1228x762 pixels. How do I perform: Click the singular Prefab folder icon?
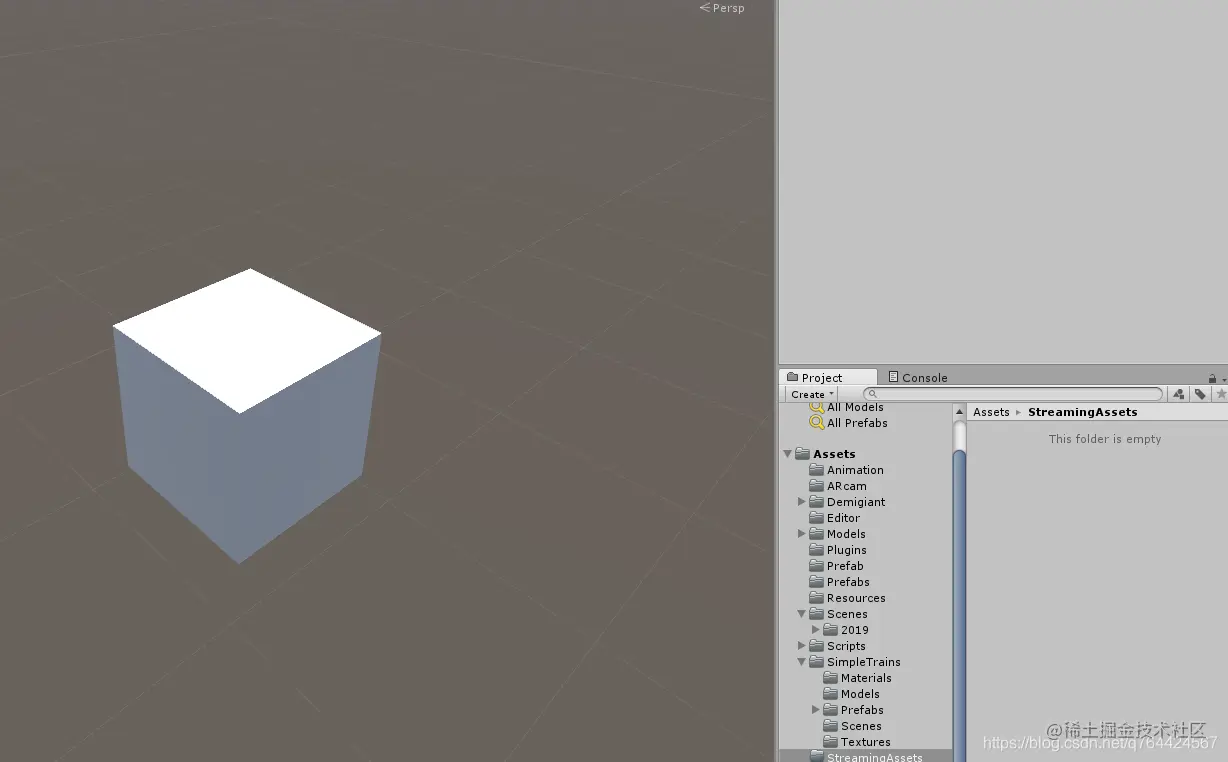(816, 566)
